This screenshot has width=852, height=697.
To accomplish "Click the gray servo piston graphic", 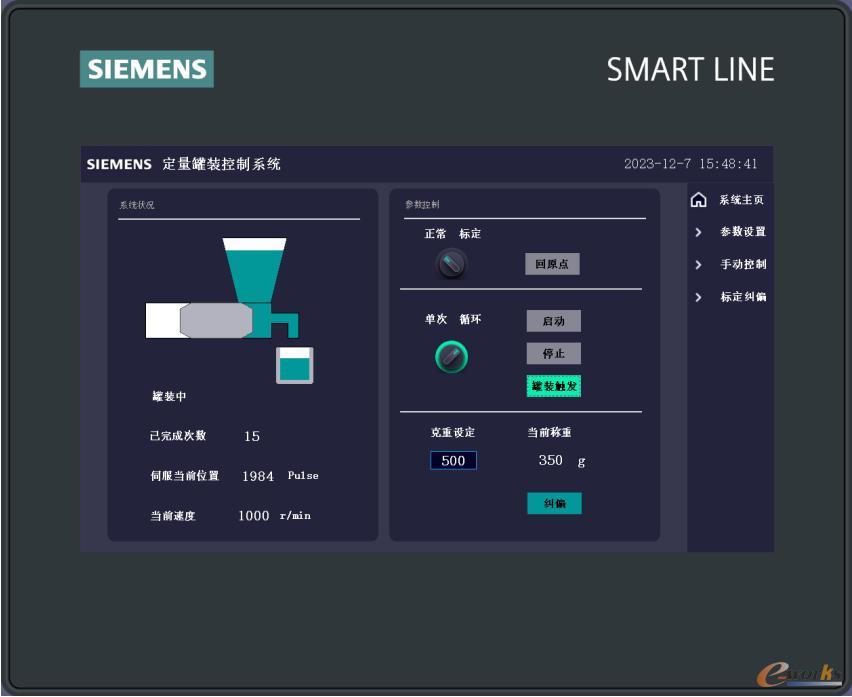I will pyautogui.click(x=216, y=321).
